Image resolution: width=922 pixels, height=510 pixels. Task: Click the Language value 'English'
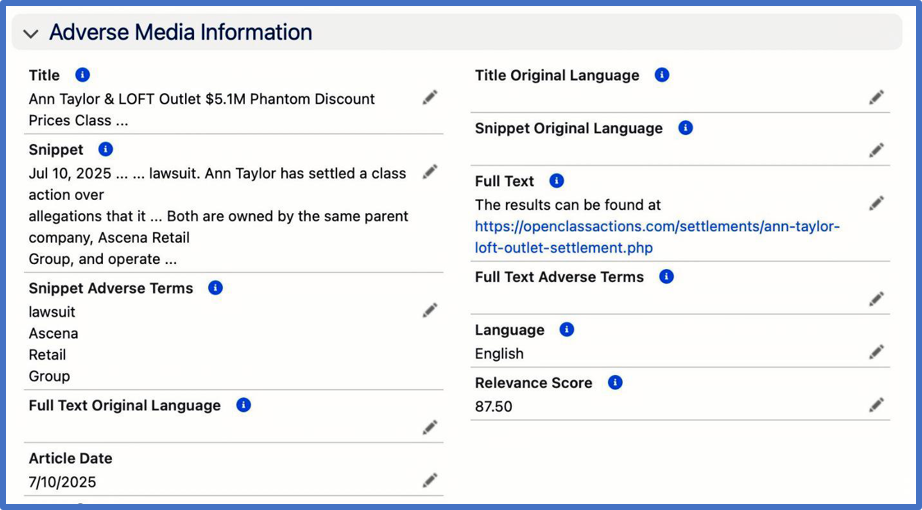coord(499,354)
